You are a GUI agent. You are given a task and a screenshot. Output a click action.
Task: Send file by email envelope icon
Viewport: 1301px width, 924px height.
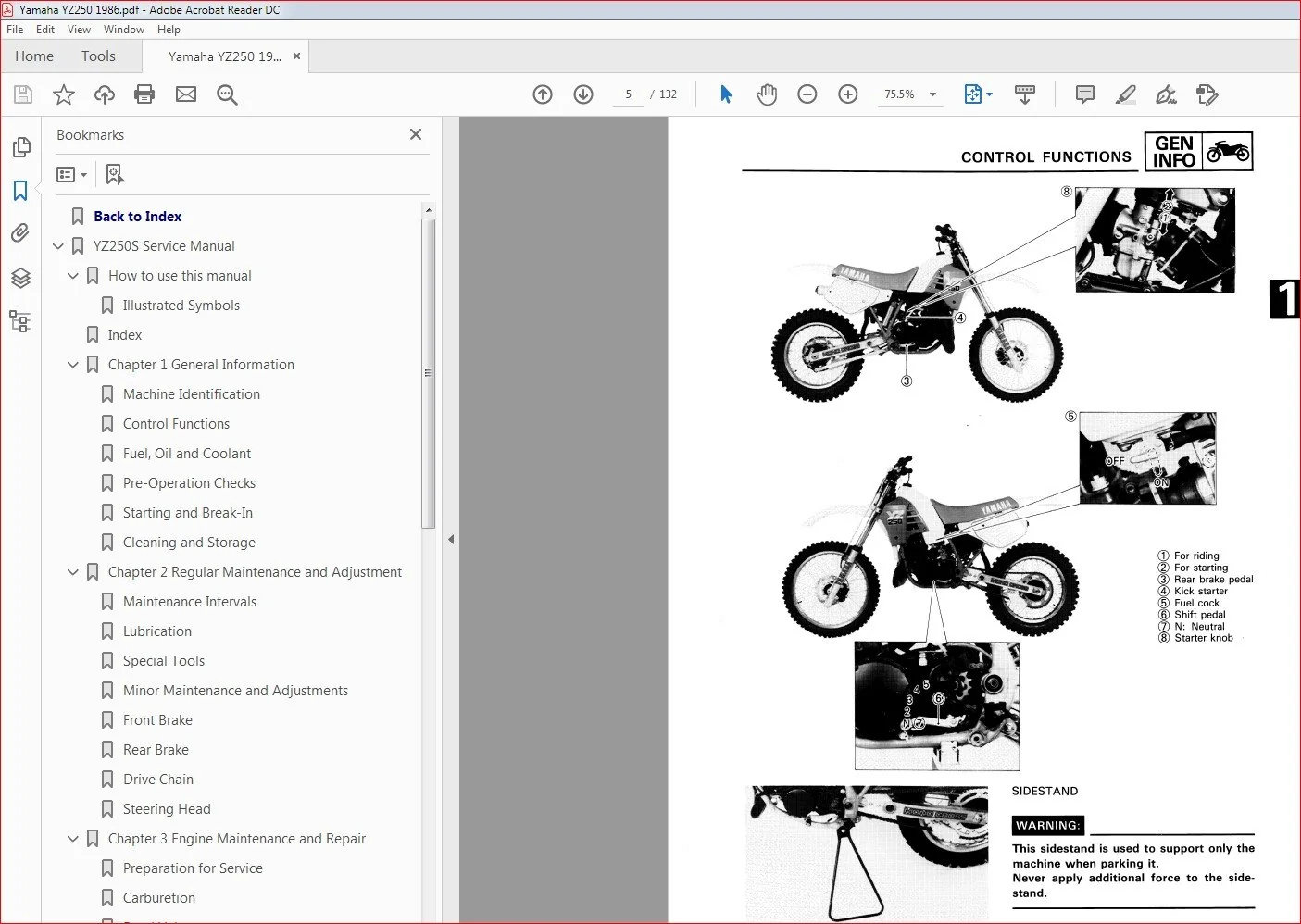click(186, 94)
